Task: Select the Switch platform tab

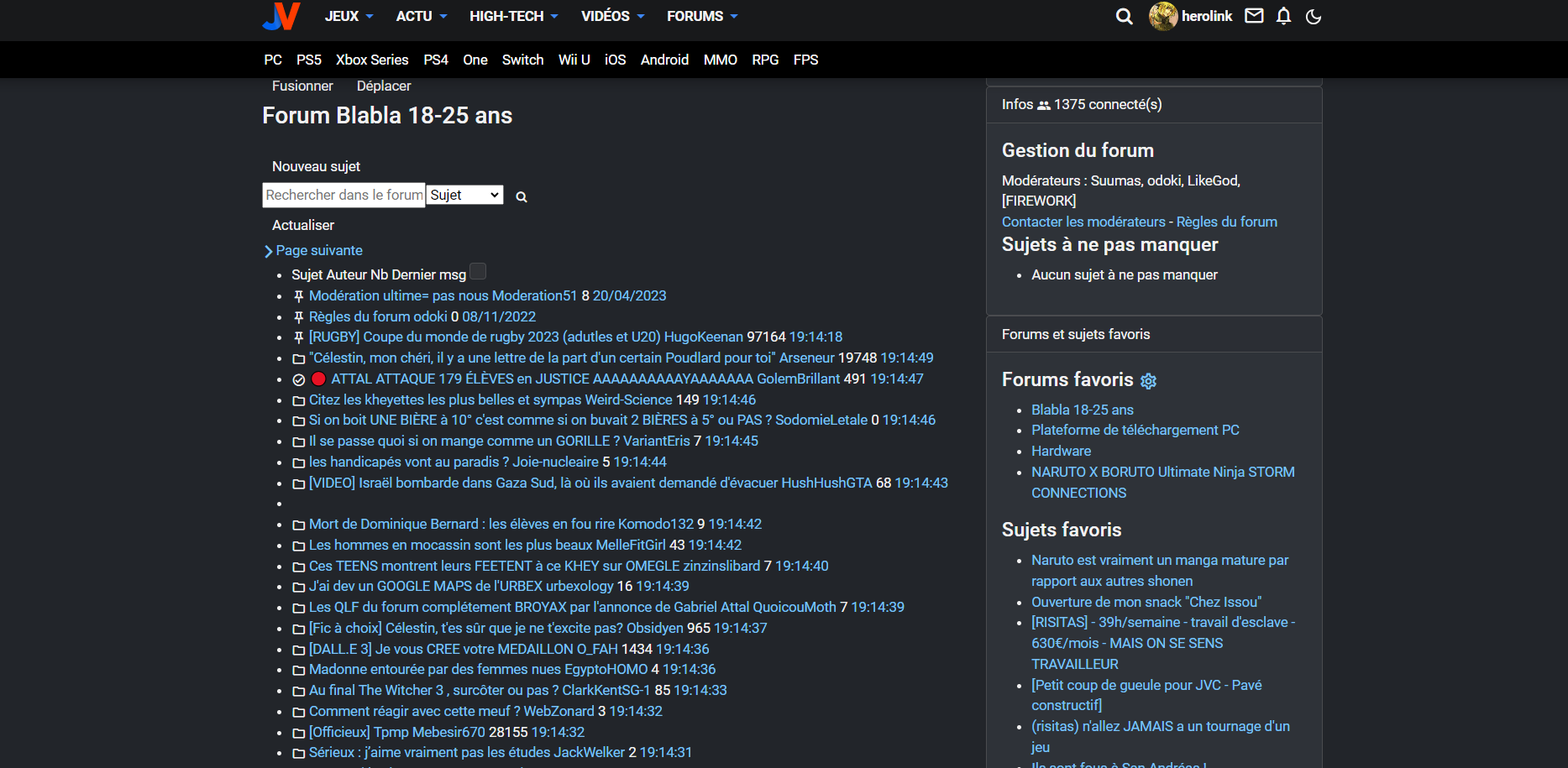Action: (x=522, y=60)
